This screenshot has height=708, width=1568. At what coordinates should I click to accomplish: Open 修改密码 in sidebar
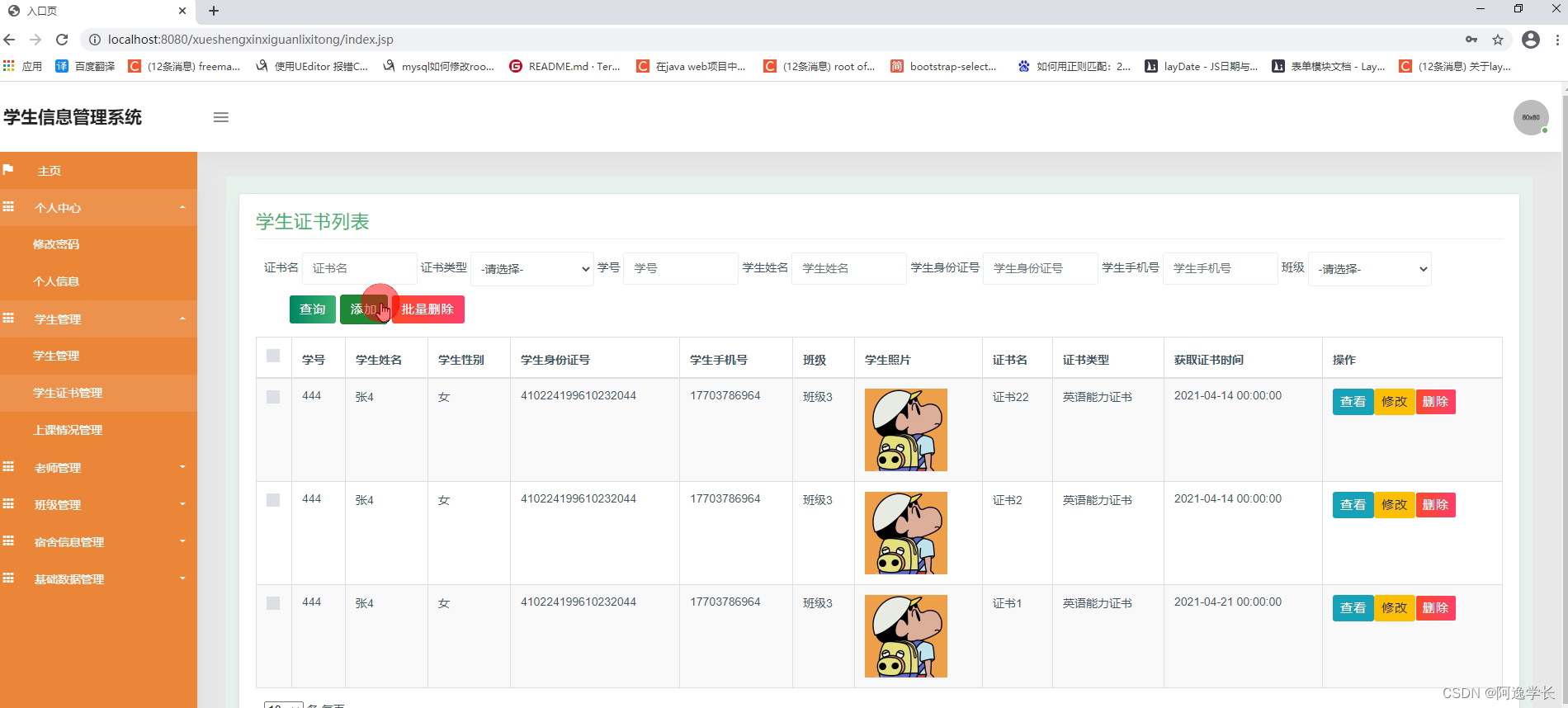98,244
